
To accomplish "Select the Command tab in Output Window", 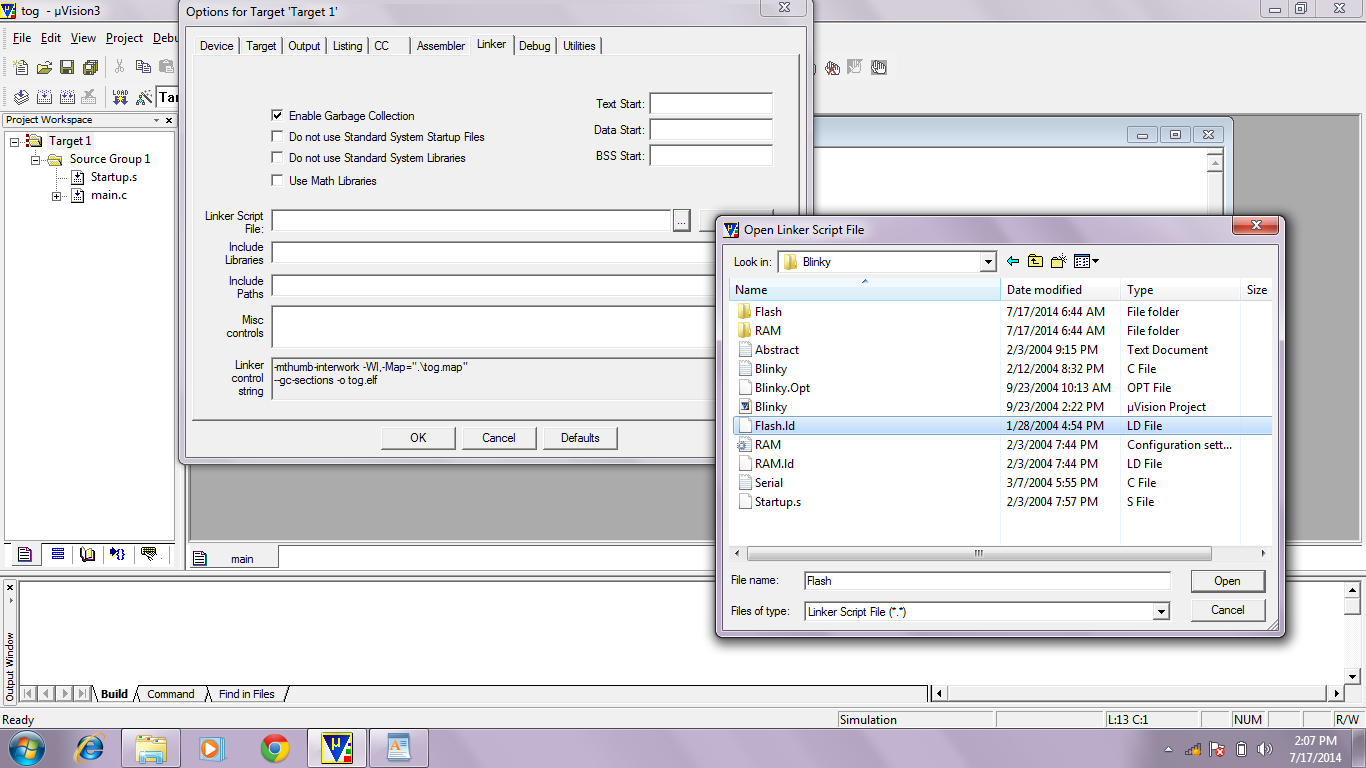I will [171, 694].
